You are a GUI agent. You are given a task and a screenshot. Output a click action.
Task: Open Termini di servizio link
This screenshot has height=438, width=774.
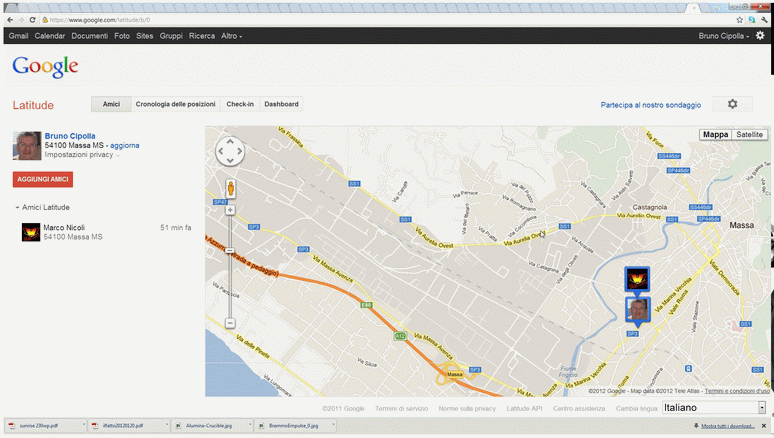[x=401, y=408]
